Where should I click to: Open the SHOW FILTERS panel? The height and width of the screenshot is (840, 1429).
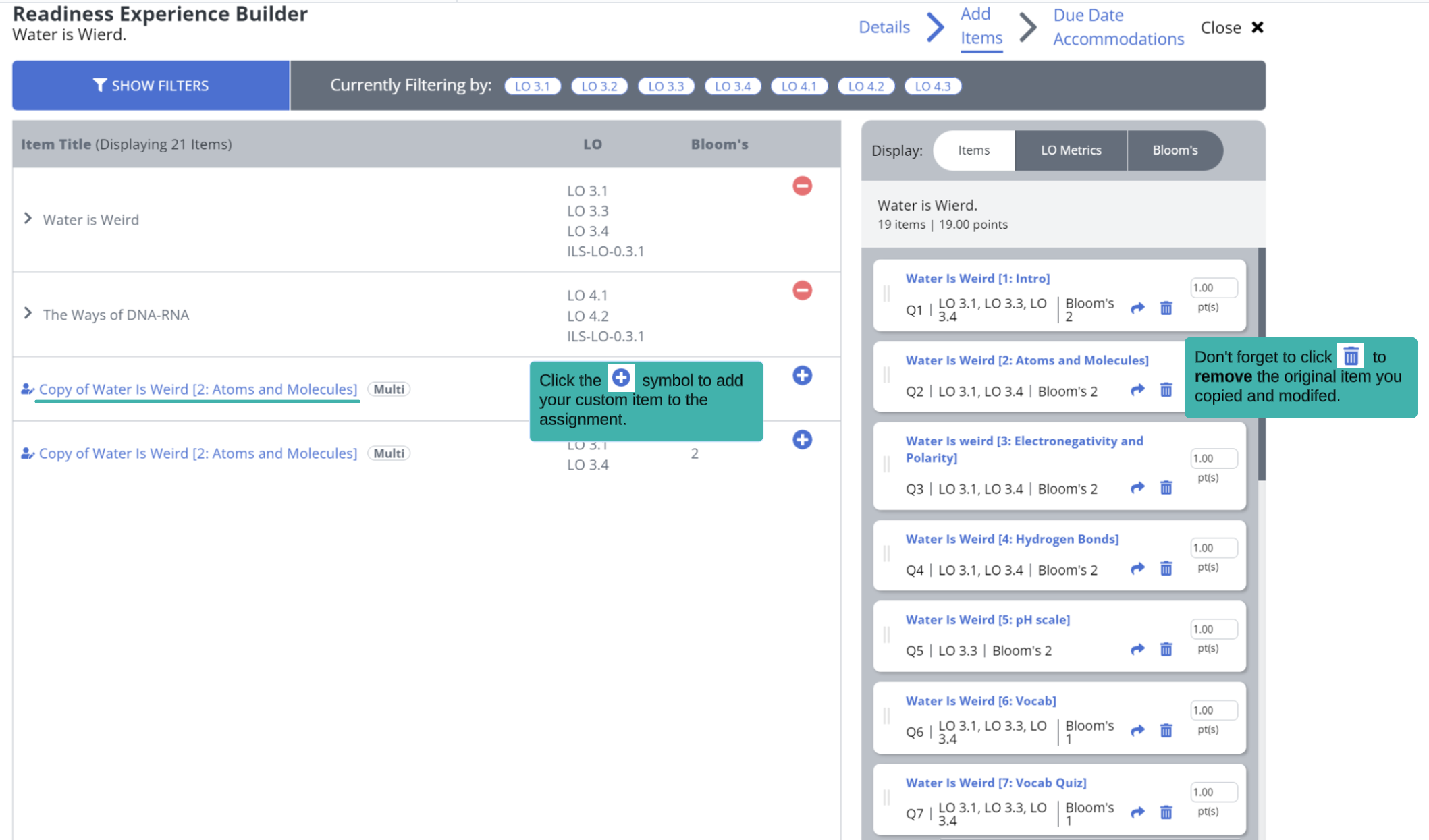point(151,86)
